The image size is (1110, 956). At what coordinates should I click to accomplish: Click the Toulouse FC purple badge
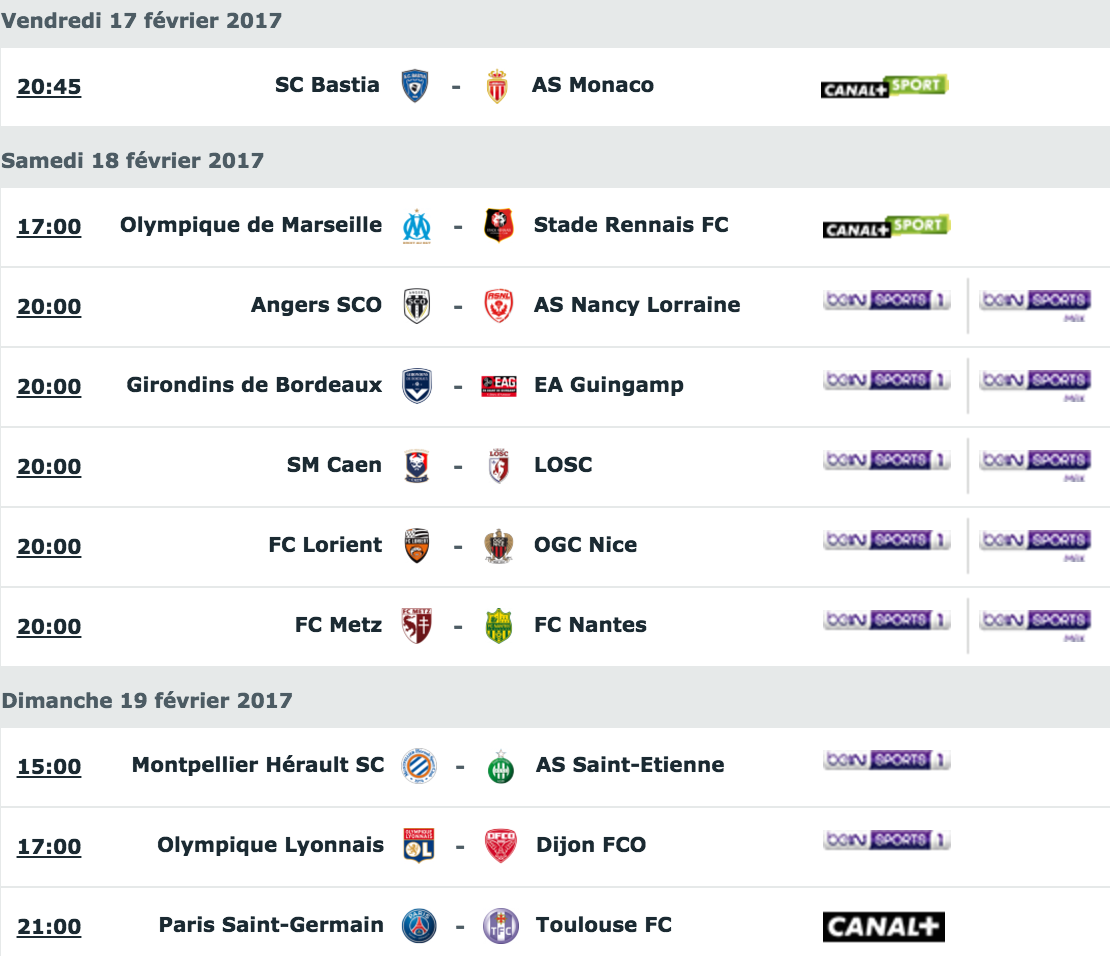(x=500, y=926)
